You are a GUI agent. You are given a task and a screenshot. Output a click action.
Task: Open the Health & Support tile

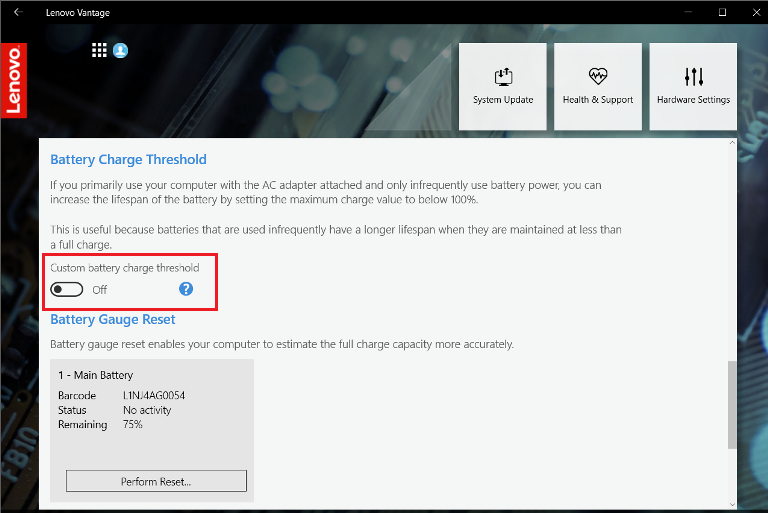tap(598, 87)
